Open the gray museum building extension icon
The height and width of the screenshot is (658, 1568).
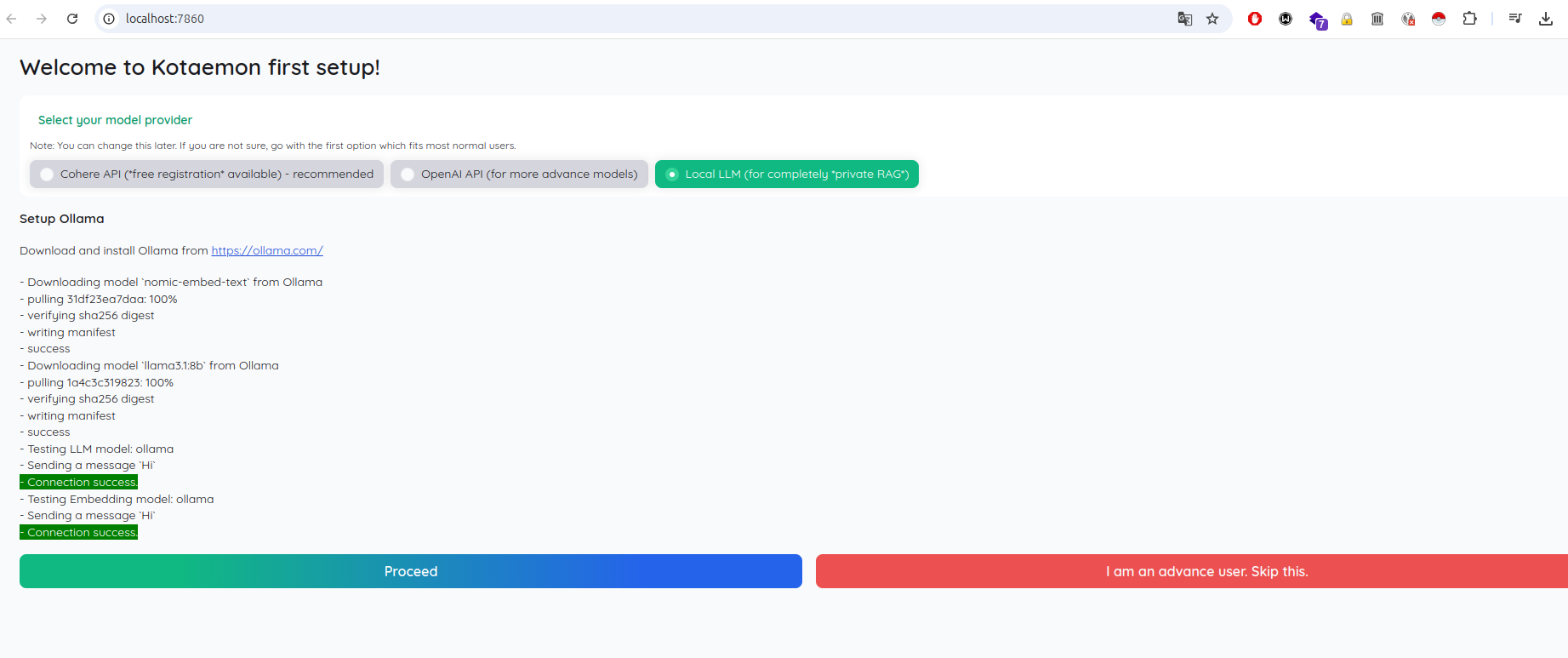(1377, 19)
